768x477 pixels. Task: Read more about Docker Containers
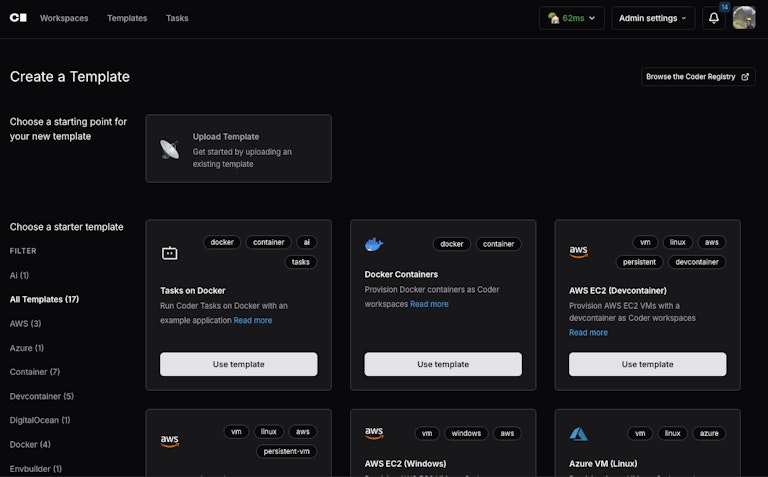pos(429,304)
